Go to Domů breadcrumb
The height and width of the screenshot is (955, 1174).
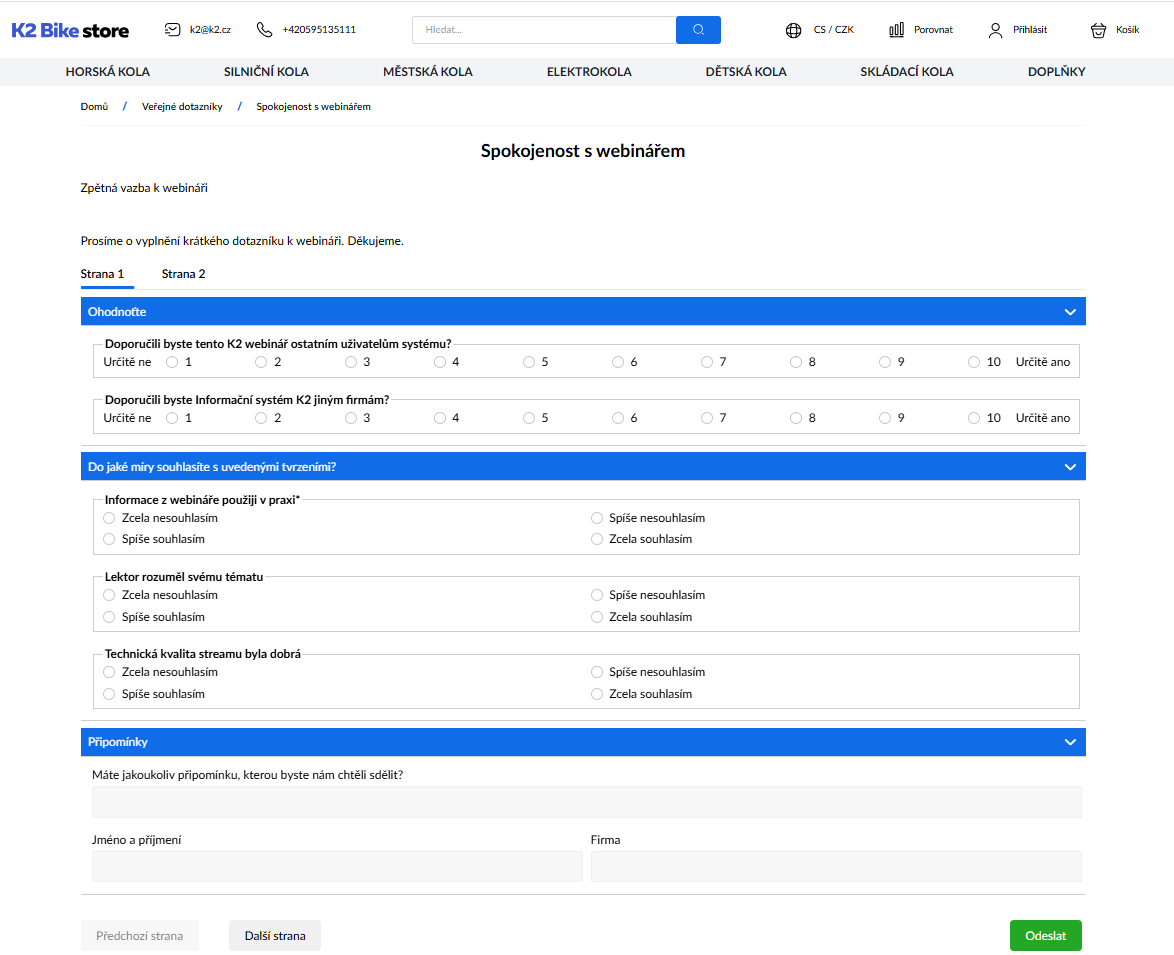click(94, 107)
